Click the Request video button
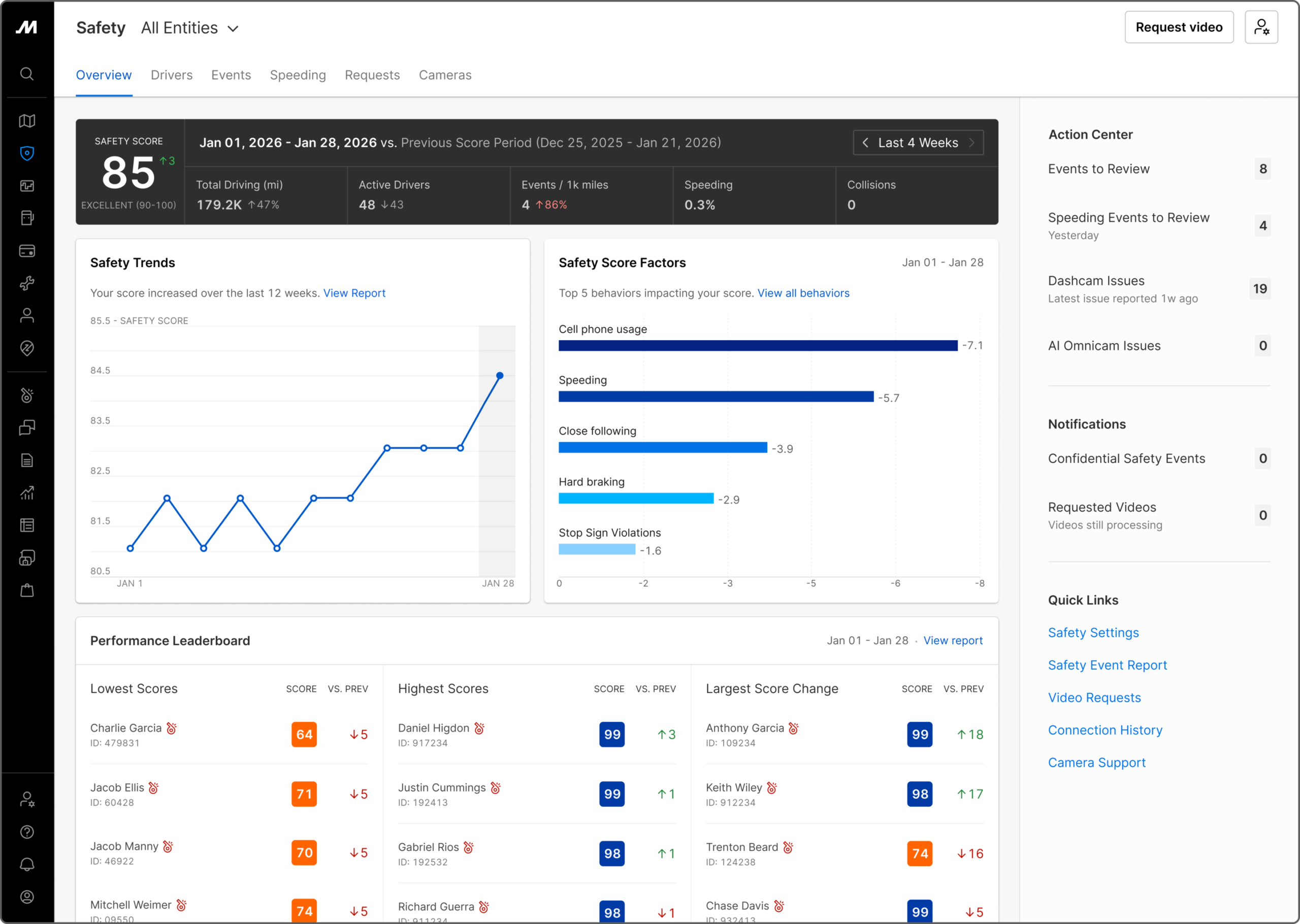This screenshot has height=924, width=1300. coord(1179,27)
